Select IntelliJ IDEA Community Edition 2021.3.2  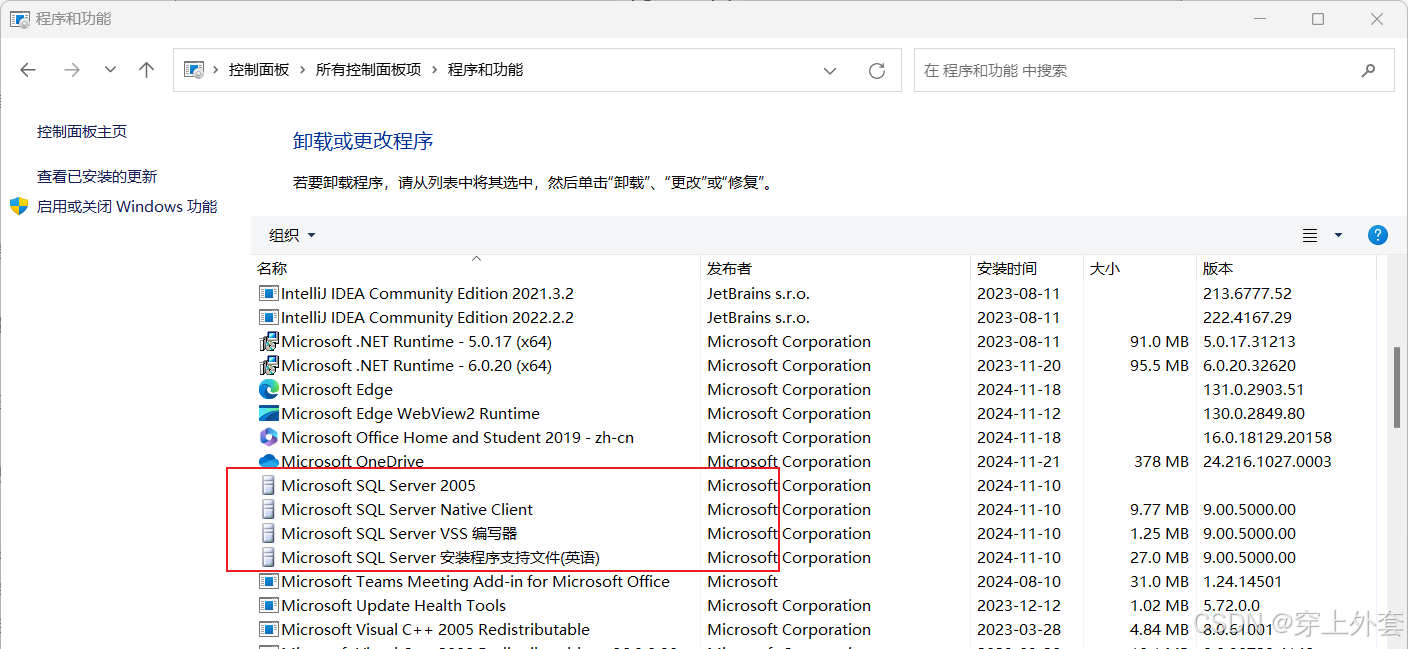coord(427,294)
